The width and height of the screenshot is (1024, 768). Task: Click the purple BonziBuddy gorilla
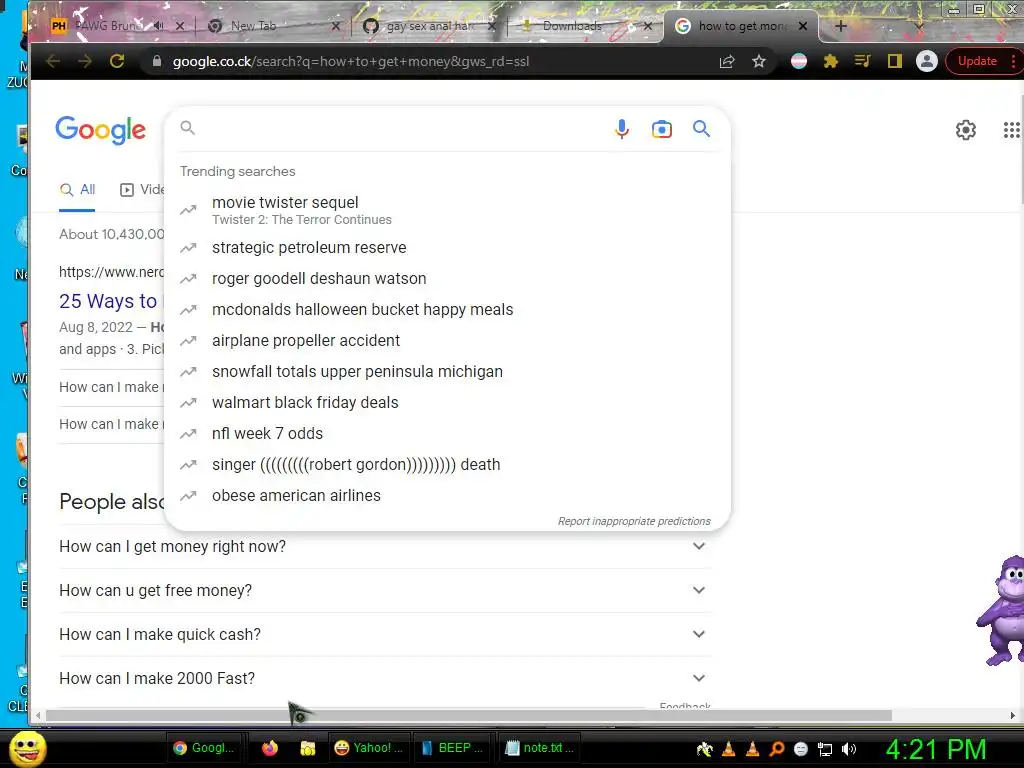[x=1000, y=610]
